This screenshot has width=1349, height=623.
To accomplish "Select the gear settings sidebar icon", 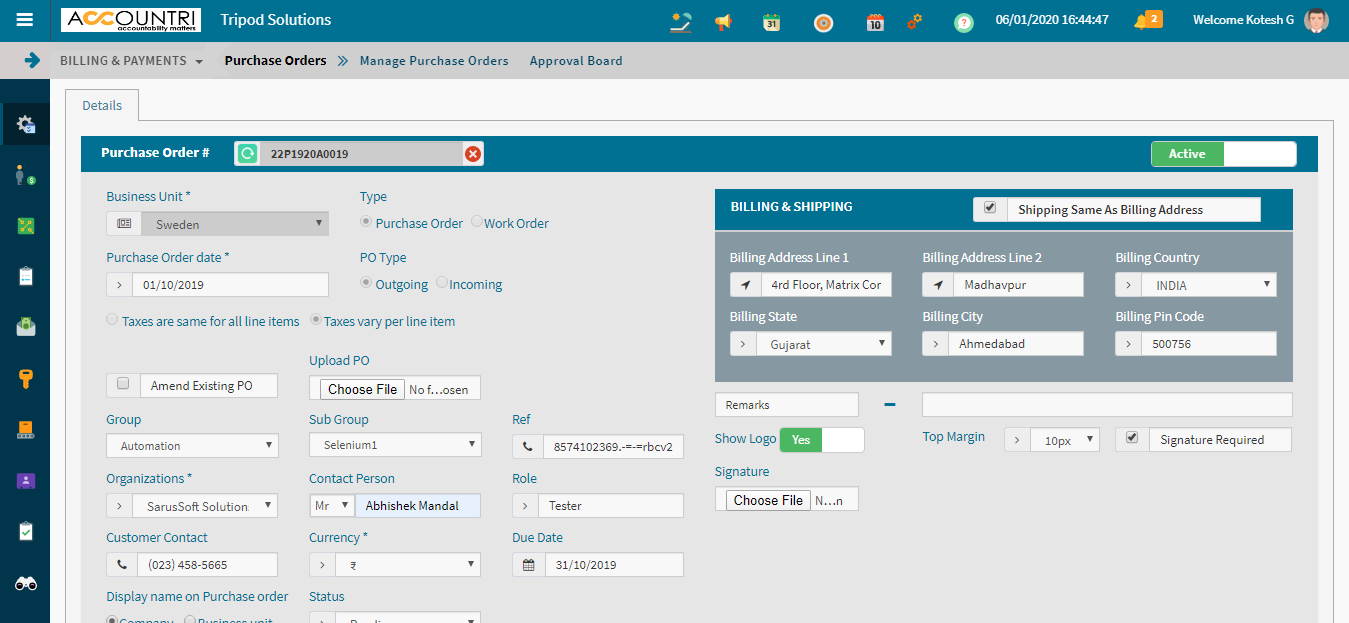I will coord(26,124).
